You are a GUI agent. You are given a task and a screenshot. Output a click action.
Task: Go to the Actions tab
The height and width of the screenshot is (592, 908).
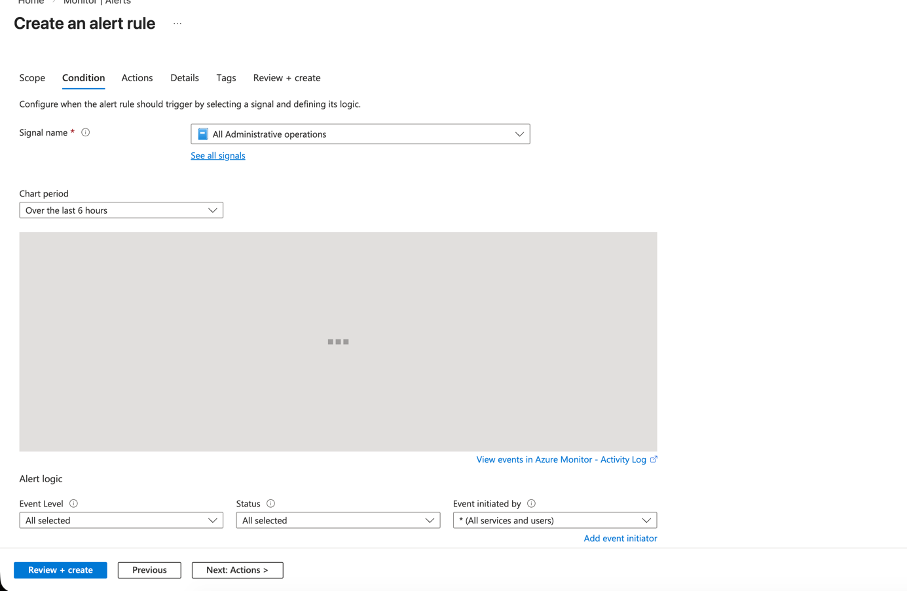tap(137, 78)
